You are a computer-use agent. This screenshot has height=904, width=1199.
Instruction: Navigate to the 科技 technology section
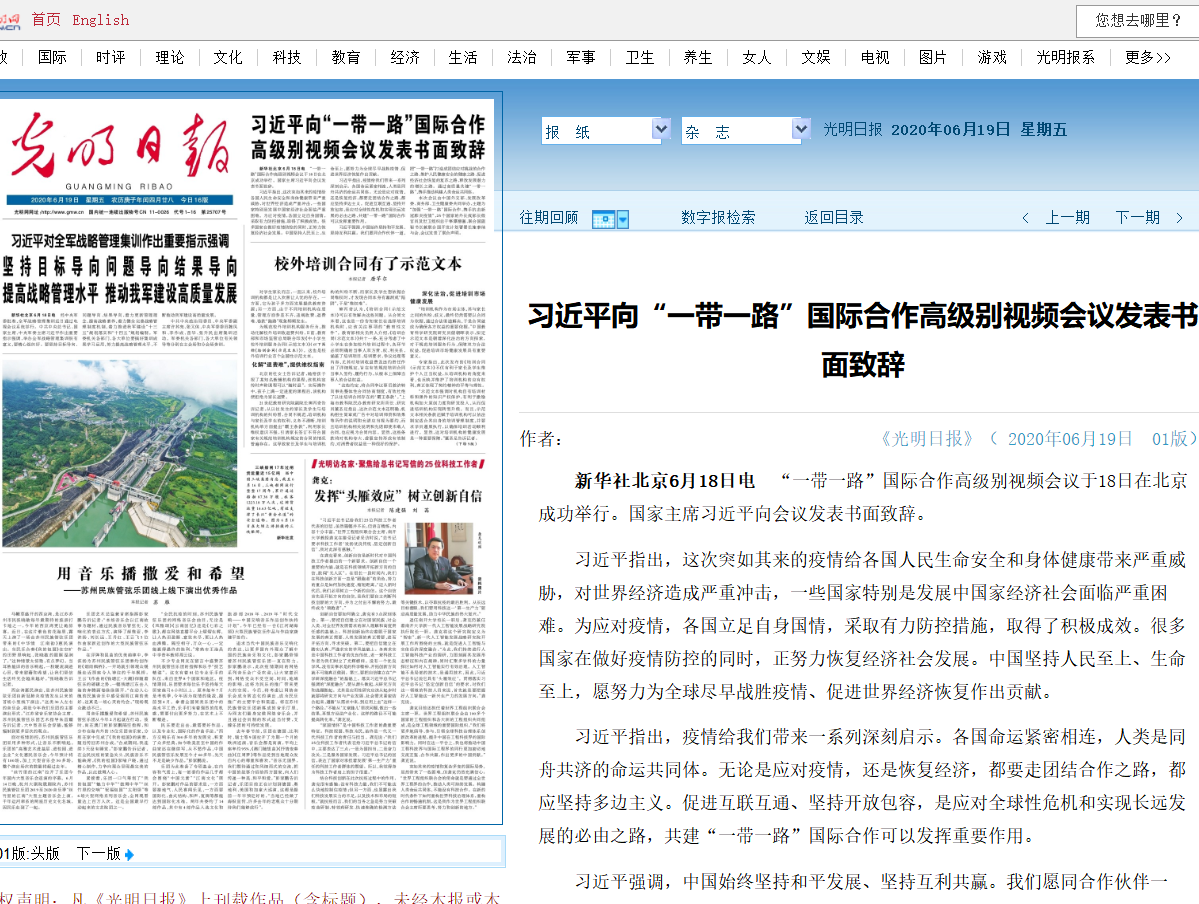287,57
